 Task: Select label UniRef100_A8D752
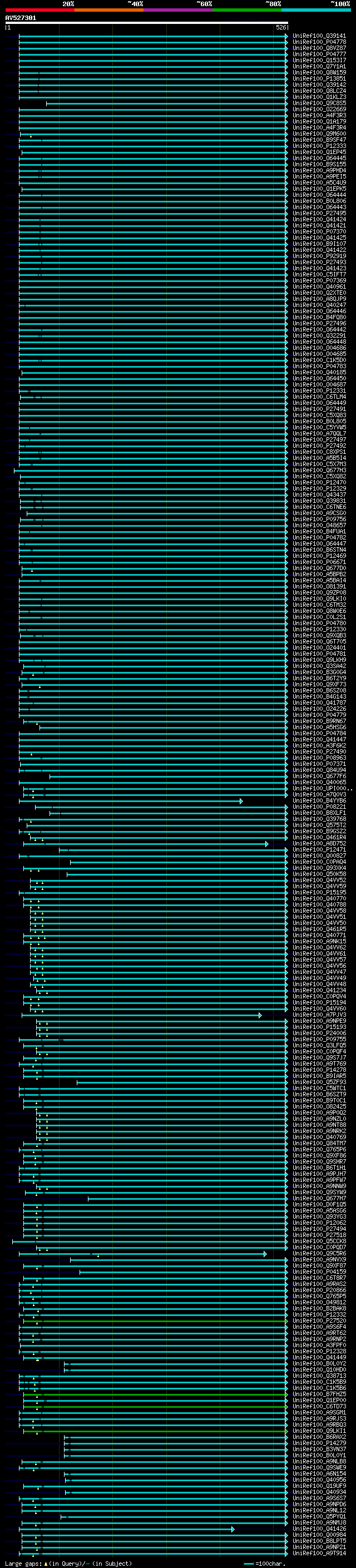pyautogui.click(x=319, y=844)
